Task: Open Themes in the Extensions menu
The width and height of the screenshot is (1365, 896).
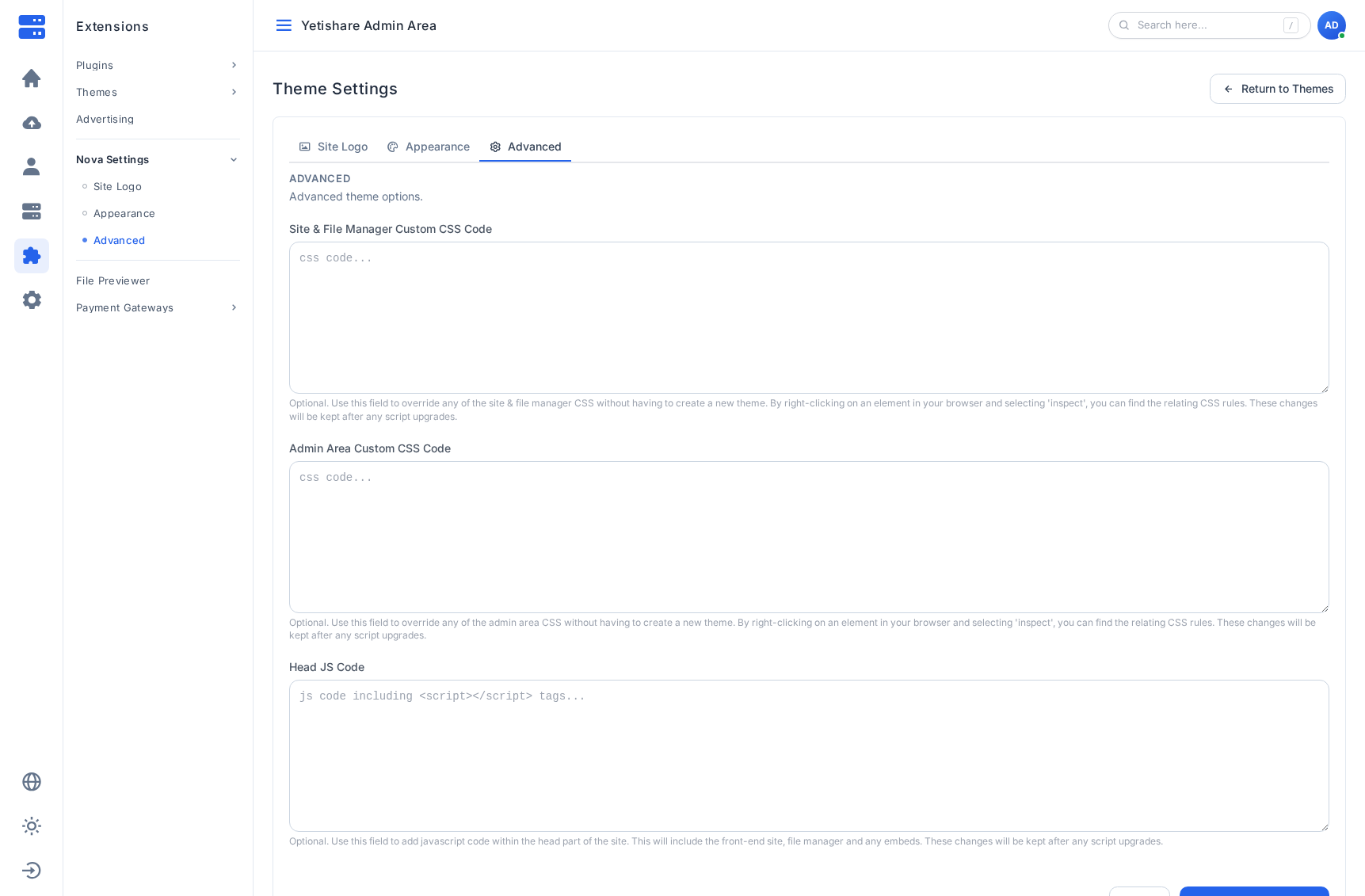Action: [x=158, y=92]
